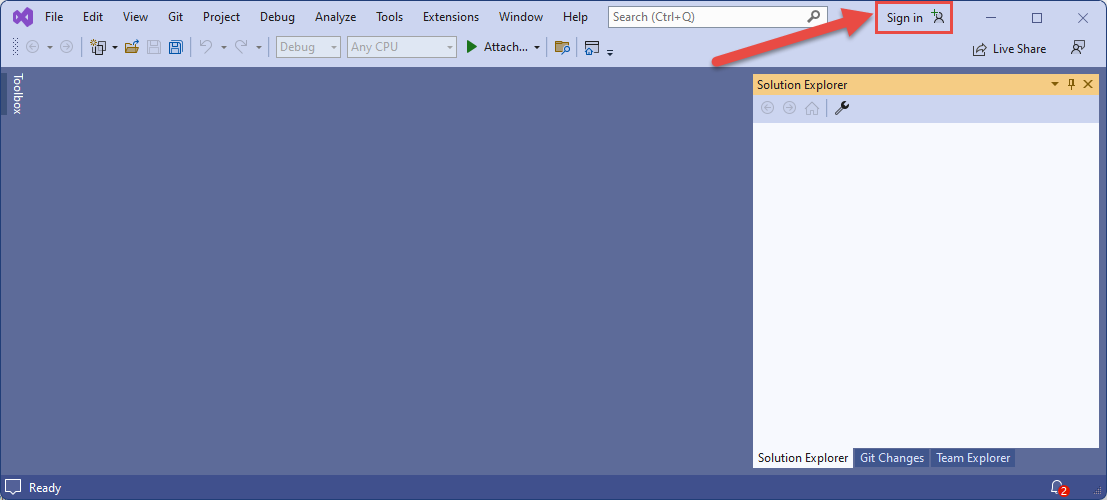This screenshot has height=500, width=1107.
Task: Open Solution Explorer window position dropdown
Action: (x=1055, y=84)
